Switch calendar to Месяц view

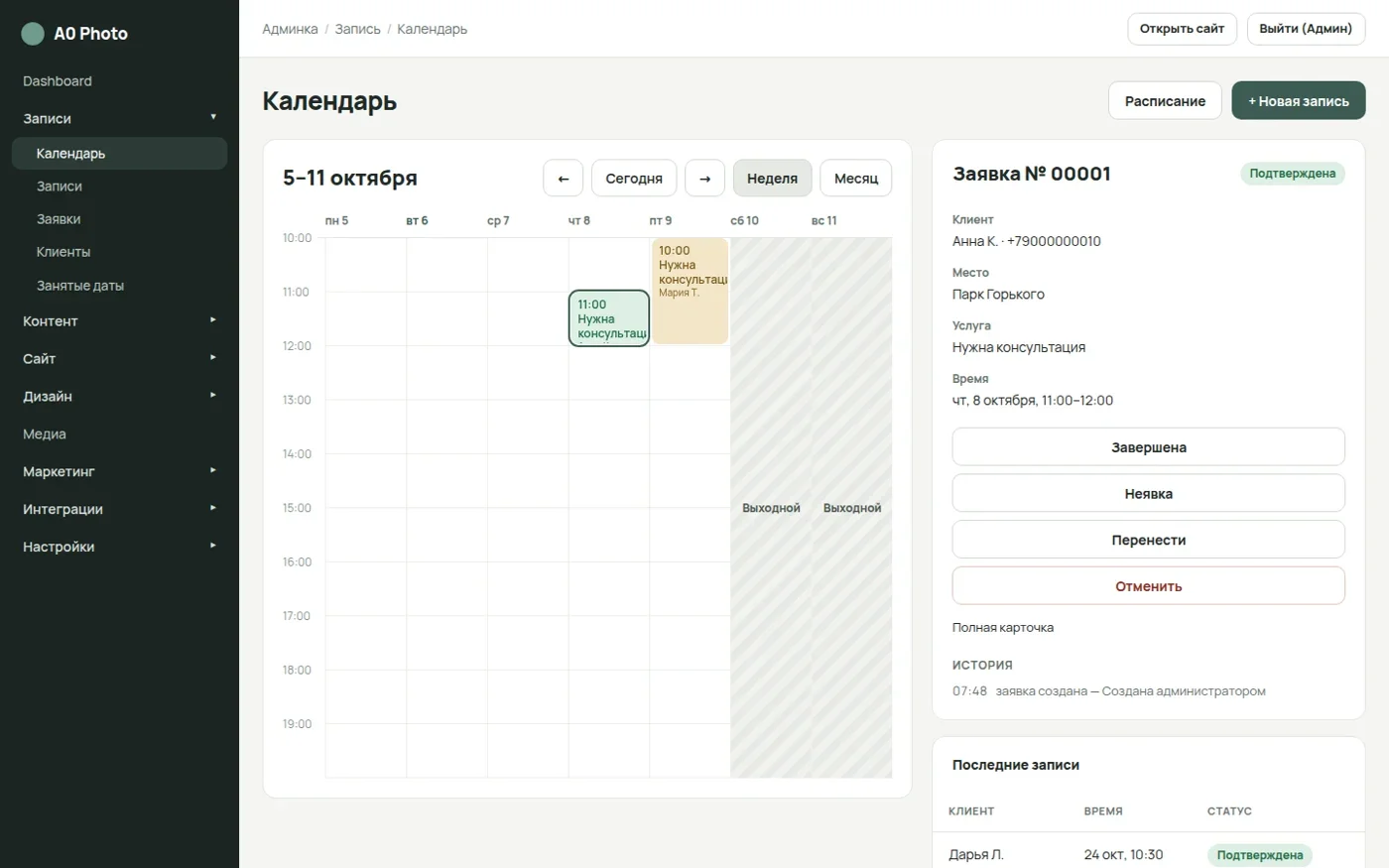pos(856,179)
